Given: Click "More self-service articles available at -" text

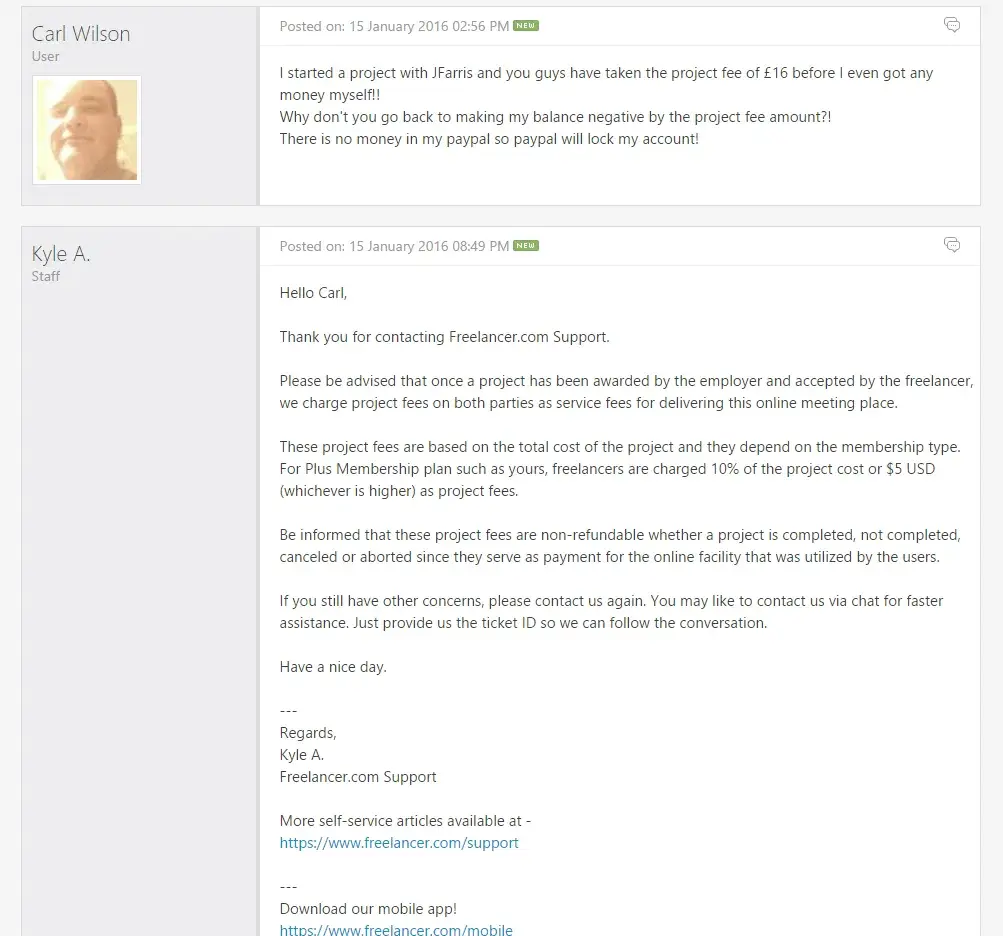Looking at the screenshot, I should 405,821.
